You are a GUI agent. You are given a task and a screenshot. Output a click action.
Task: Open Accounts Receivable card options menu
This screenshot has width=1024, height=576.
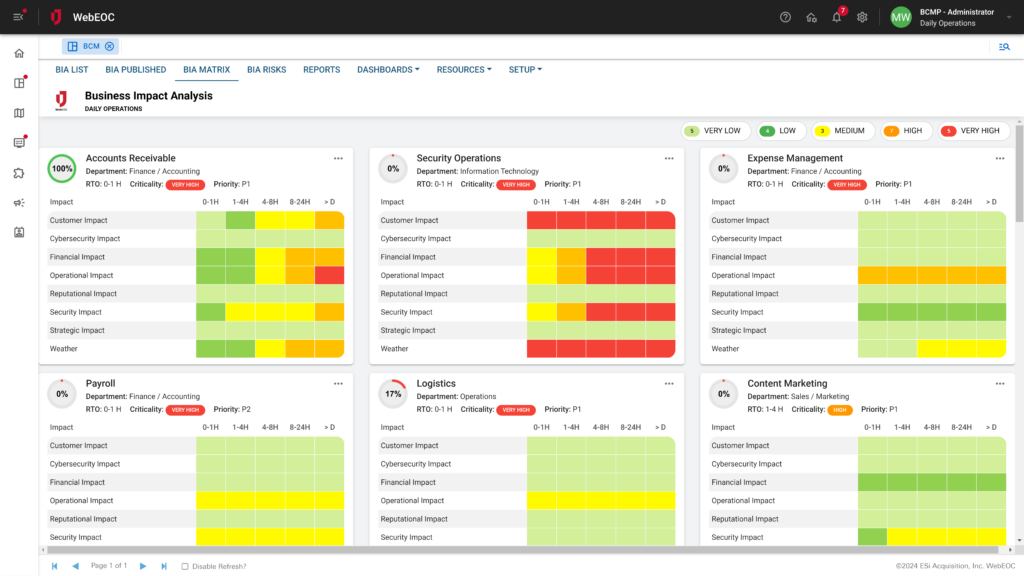point(338,158)
